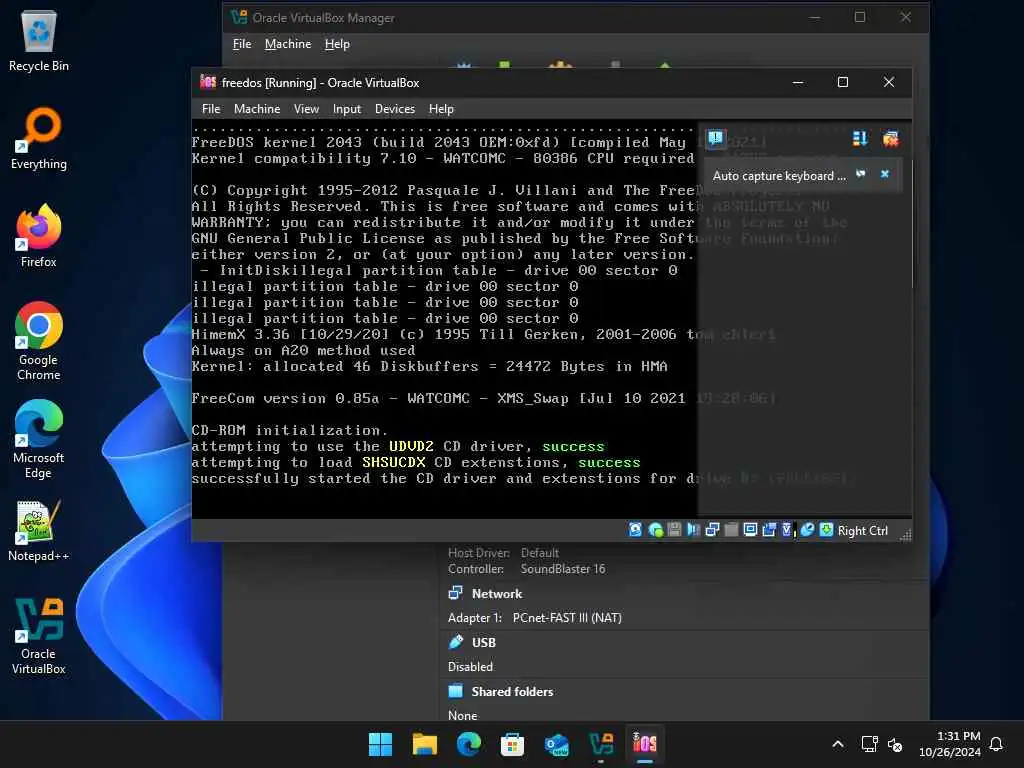This screenshot has width=1024, height=768.
Task: Select the Google Chrome desktop shortcut
Action: click(39, 342)
